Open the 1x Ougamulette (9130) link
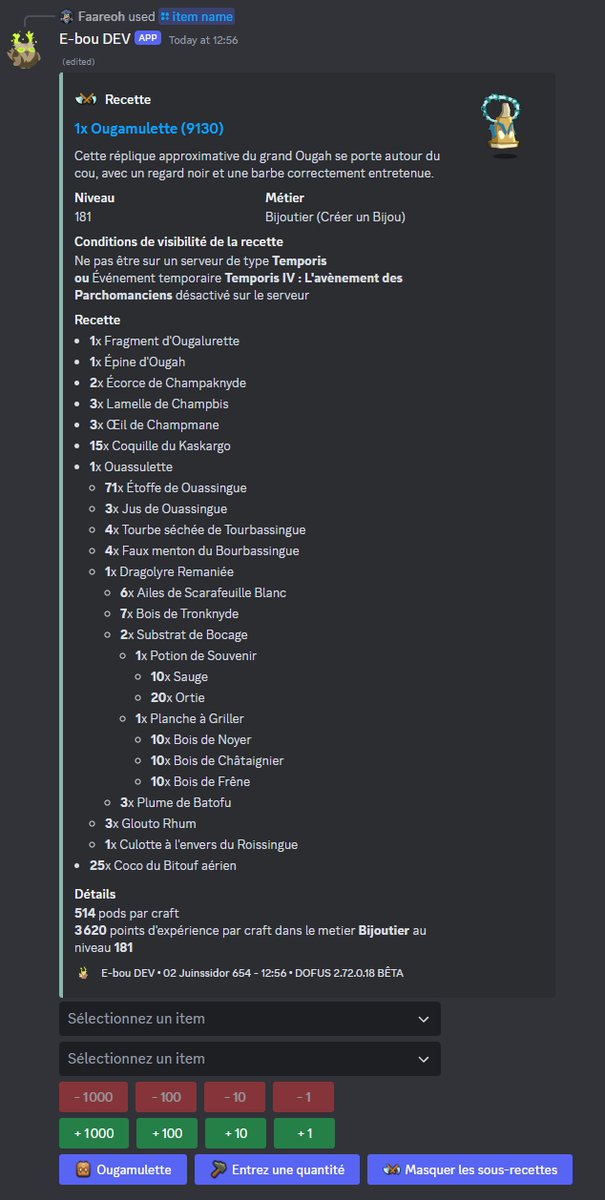The width and height of the screenshot is (605, 1200). point(149,128)
